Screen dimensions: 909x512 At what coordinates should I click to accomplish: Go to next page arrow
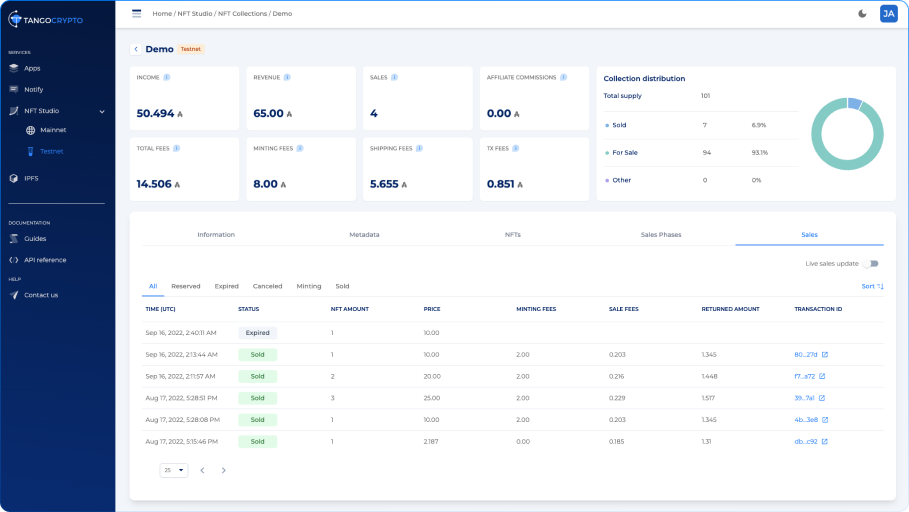pos(223,470)
